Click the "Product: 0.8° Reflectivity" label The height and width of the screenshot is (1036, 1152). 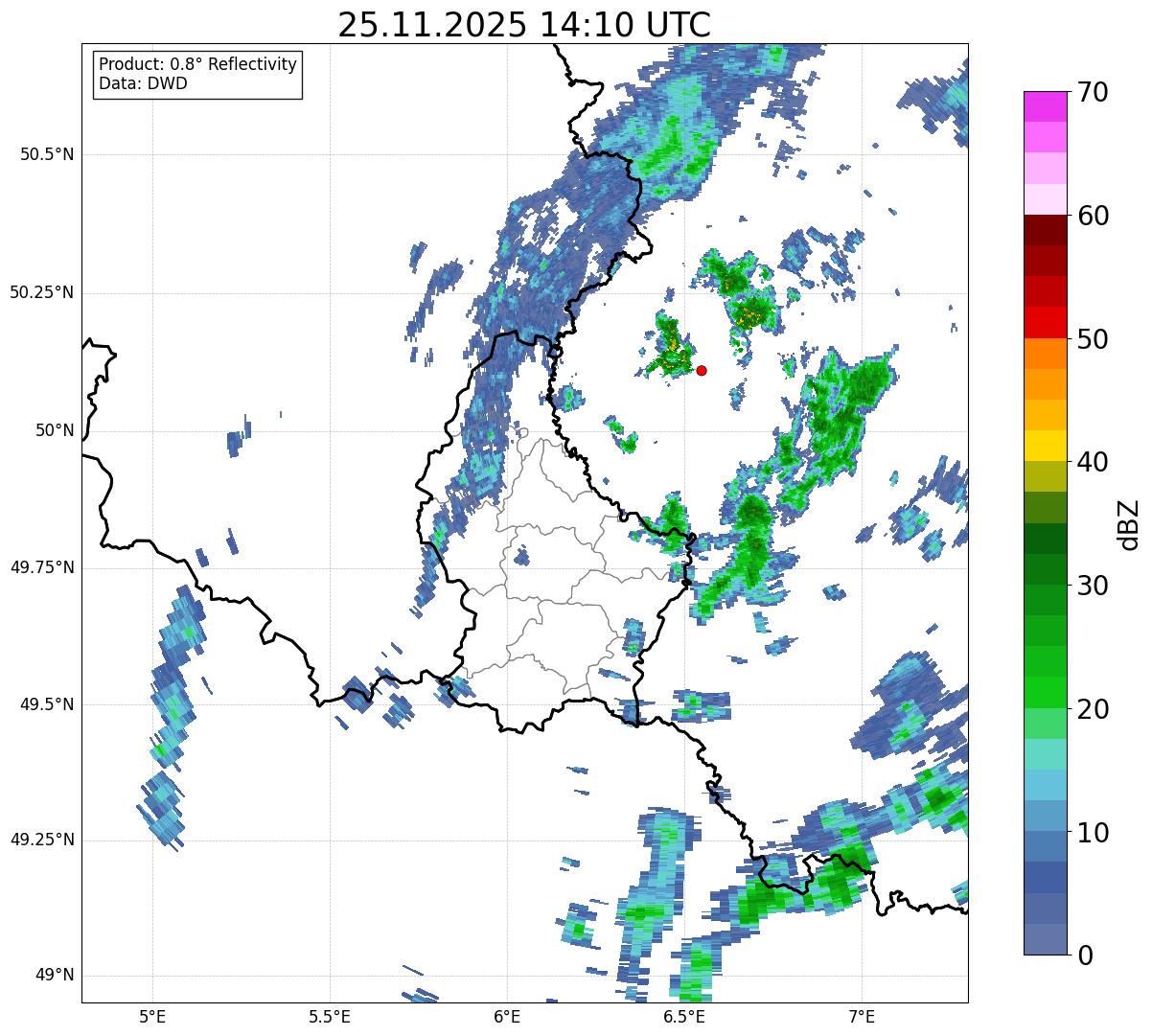[198, 64]
